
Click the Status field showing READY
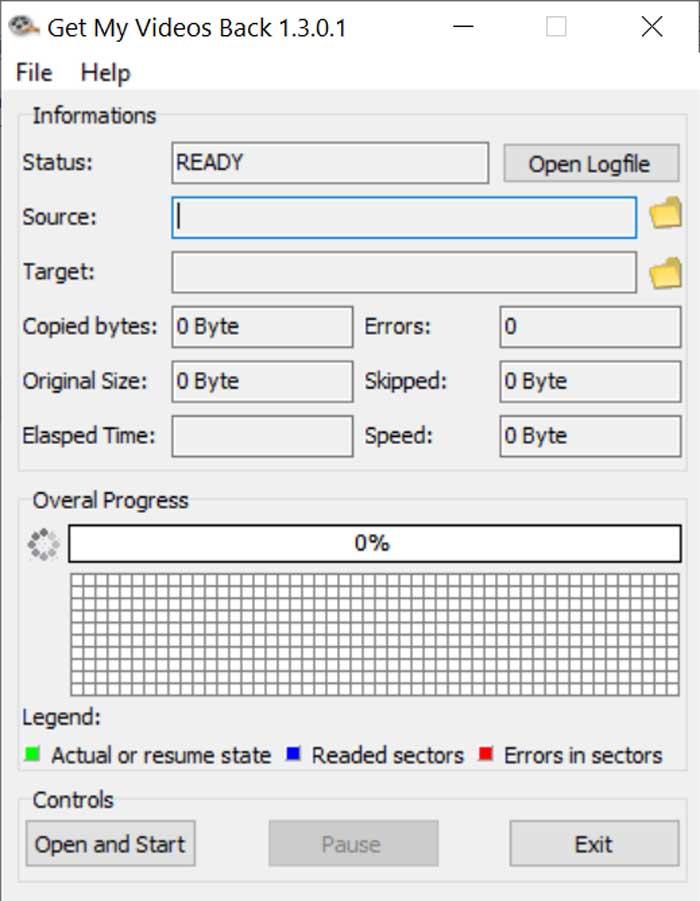pos(330,163)
